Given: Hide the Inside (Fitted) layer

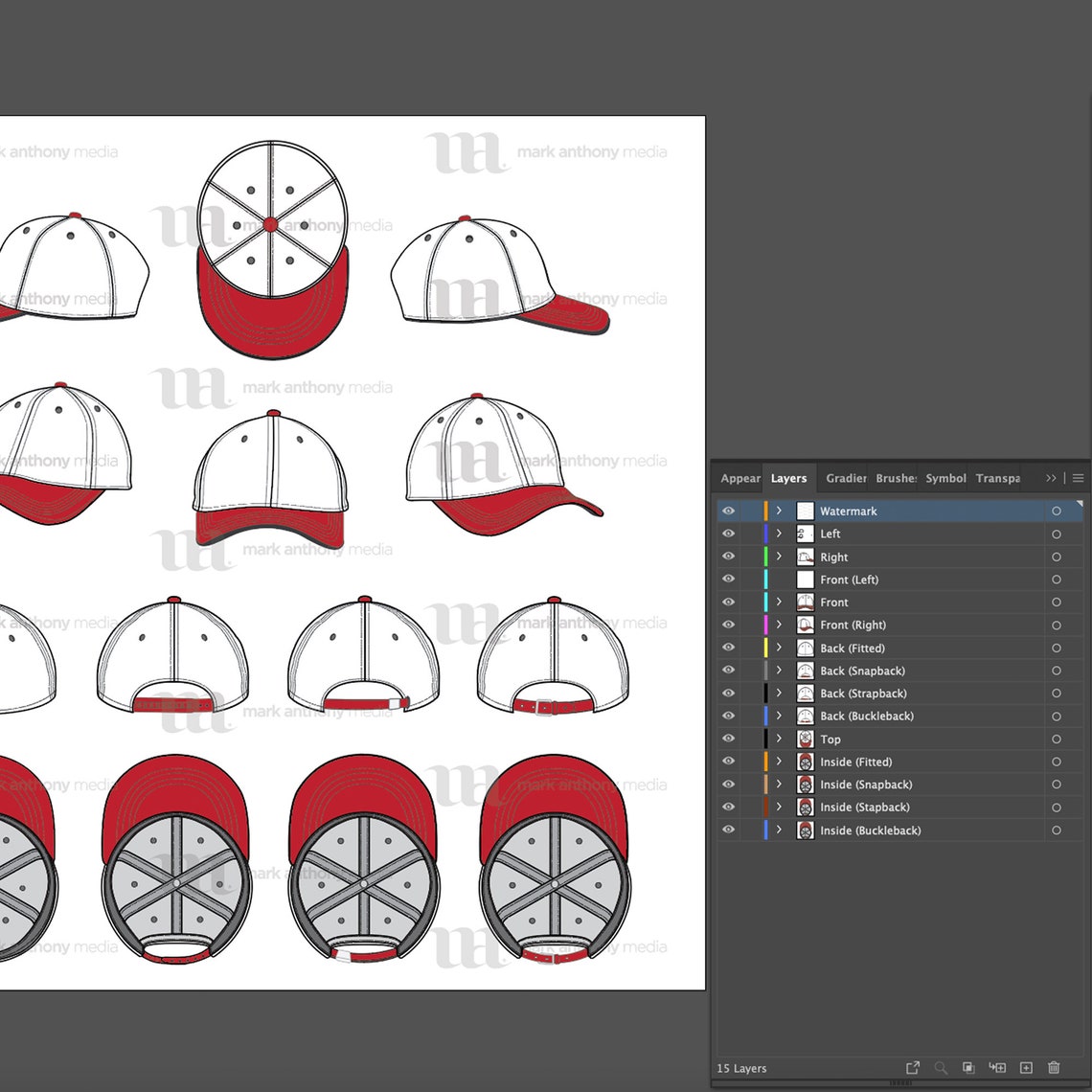Looking at the screenshot, I should click(728, 762).
